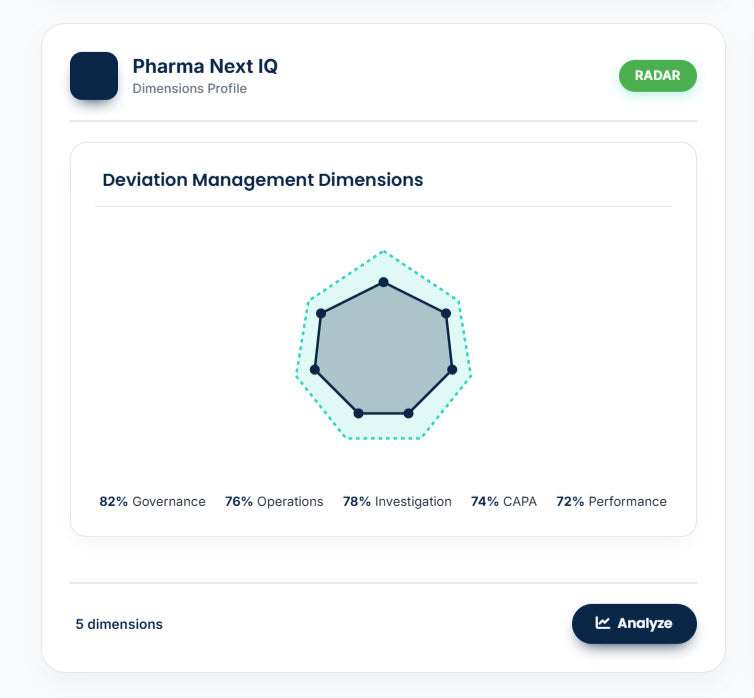The width and height of the screenshot is (754, 698).
Task: Click the bottom-right radar data point
Action: (x=408, y=413)
